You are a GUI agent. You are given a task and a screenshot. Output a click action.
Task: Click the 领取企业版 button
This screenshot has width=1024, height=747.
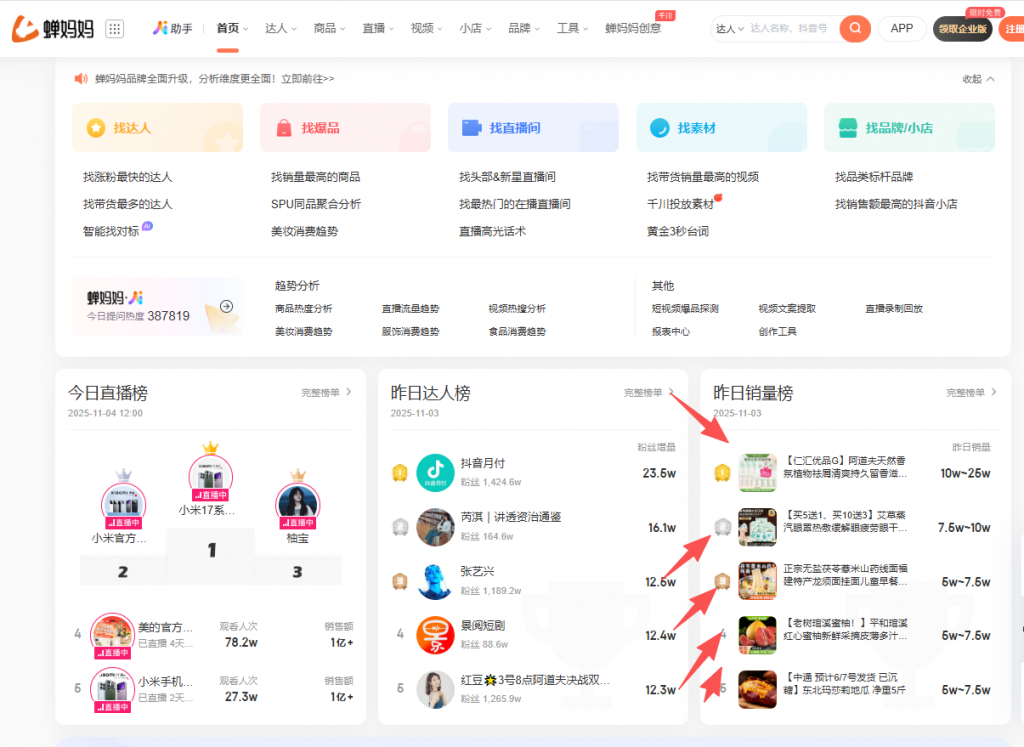[x=961, y=29]
